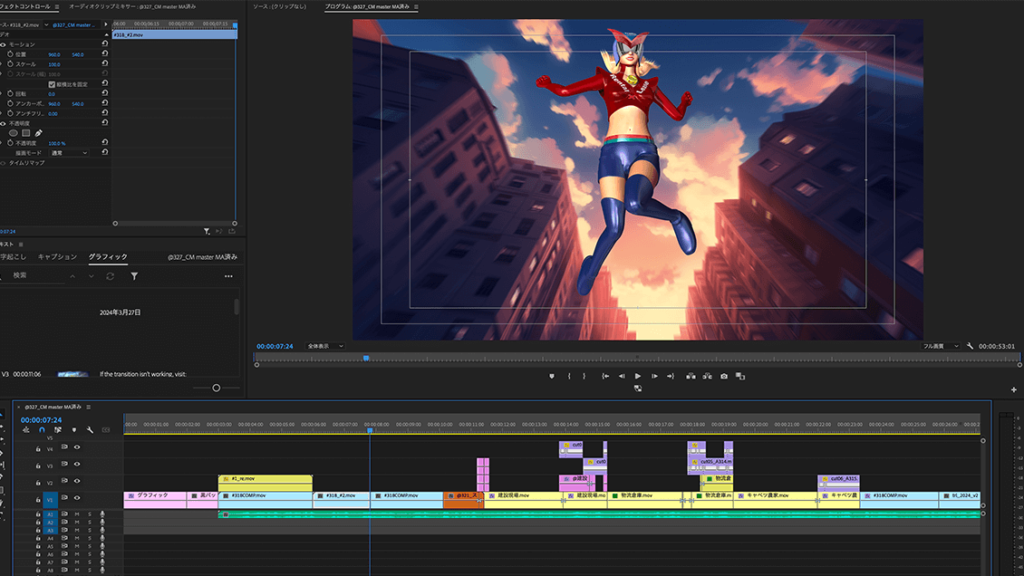This screenshot has width=1024, height=576.
Task: Reset the スケール parameter
Action: tap(104, 64)
